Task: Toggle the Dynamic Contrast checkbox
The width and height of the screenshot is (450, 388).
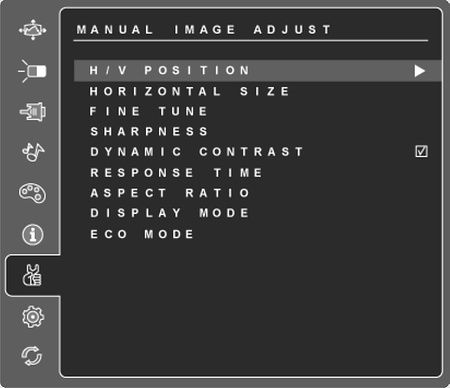Action: tap(421, 151)
